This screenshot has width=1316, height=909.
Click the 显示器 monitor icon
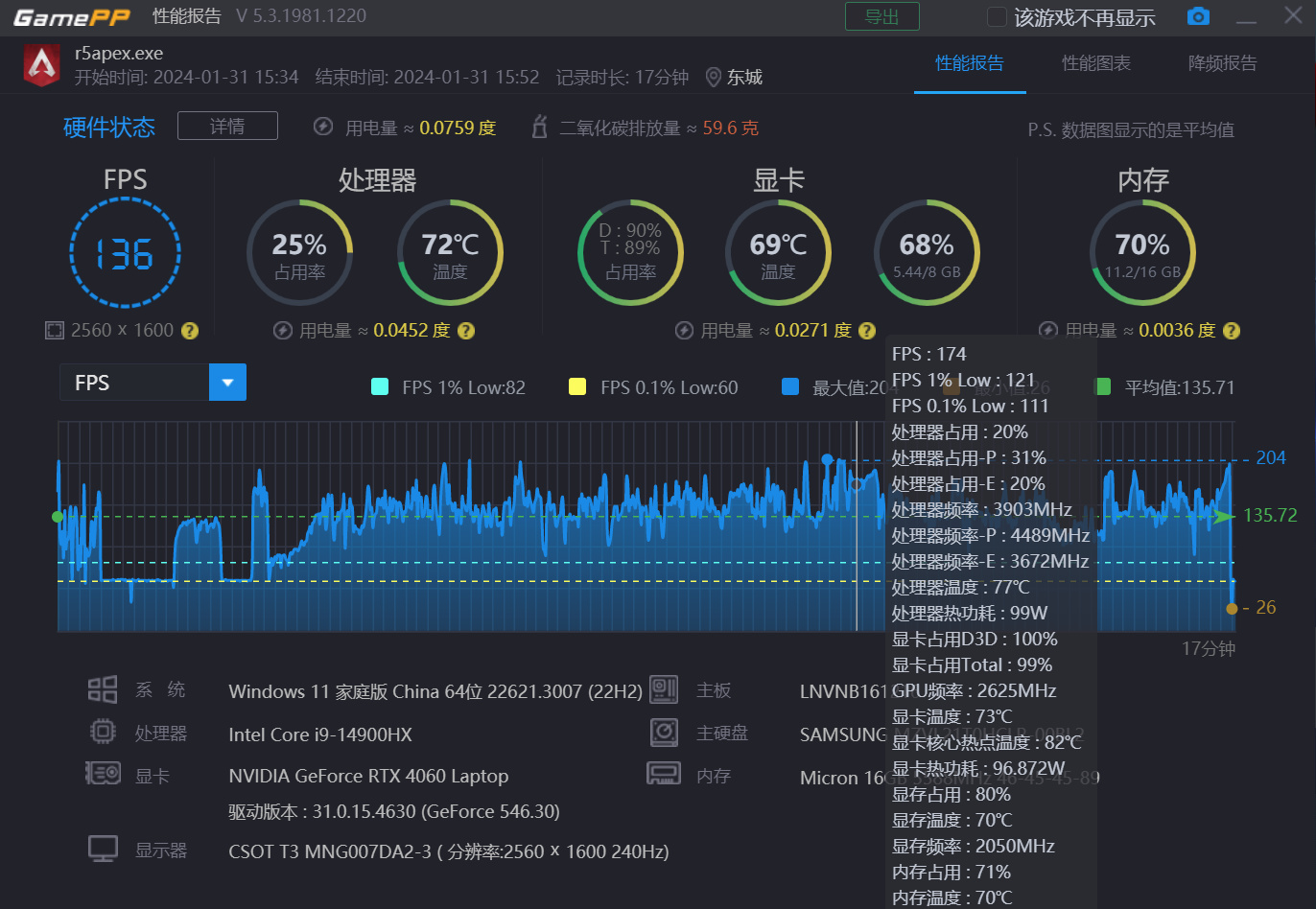[103, 850]
